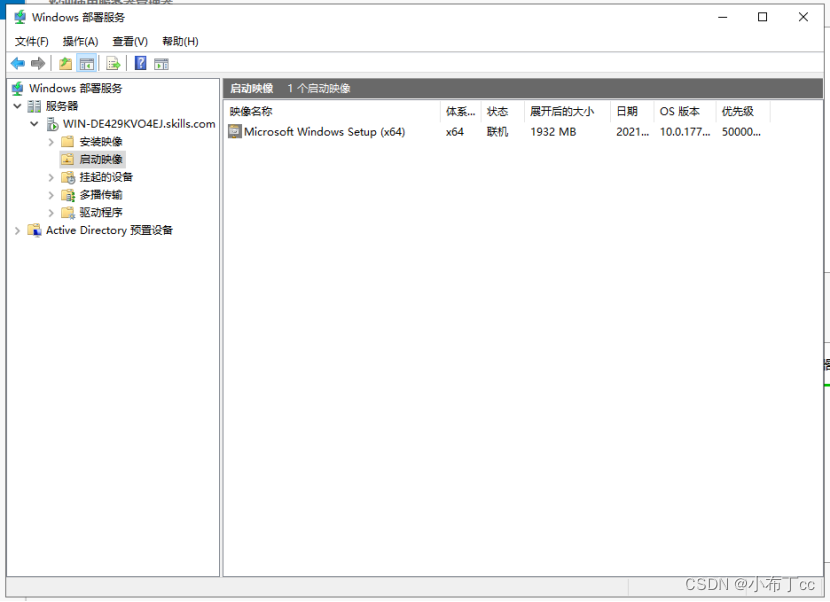Minimize the Windows 部署服务 window
830x602 pixels.
tap(723, 17)
